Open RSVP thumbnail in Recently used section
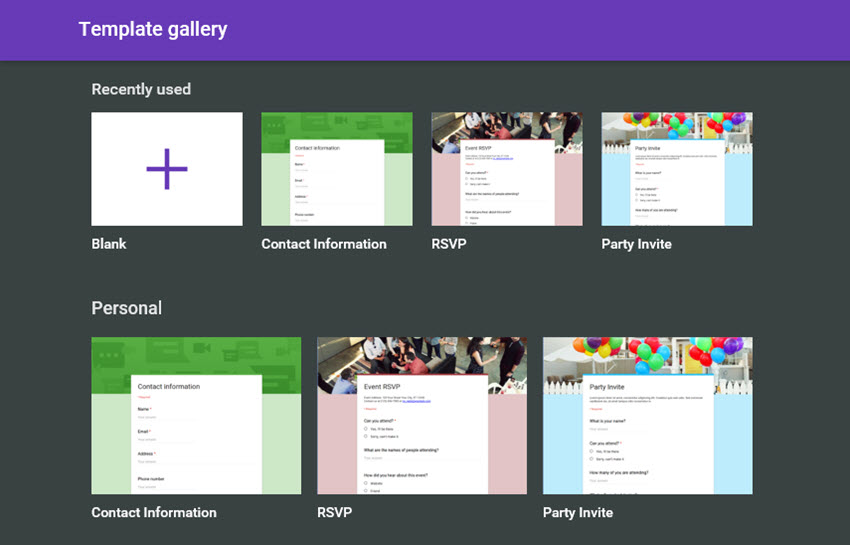This screenshot has height=545, width=850. (507, 169)
